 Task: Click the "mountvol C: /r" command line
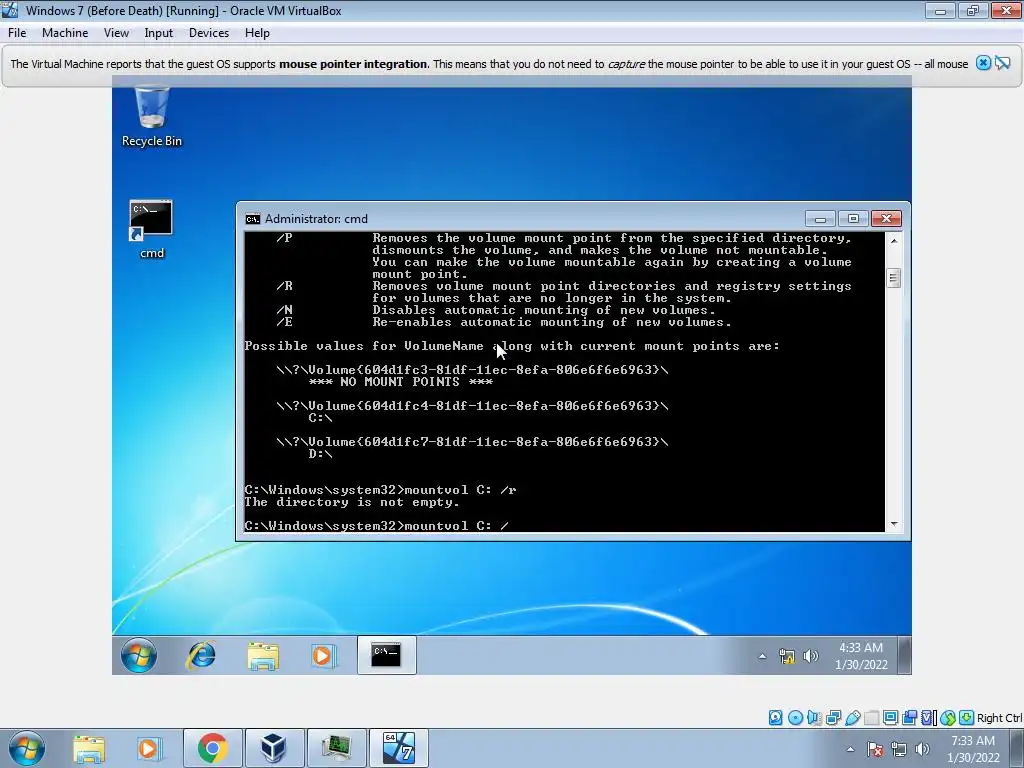[381, 490]
